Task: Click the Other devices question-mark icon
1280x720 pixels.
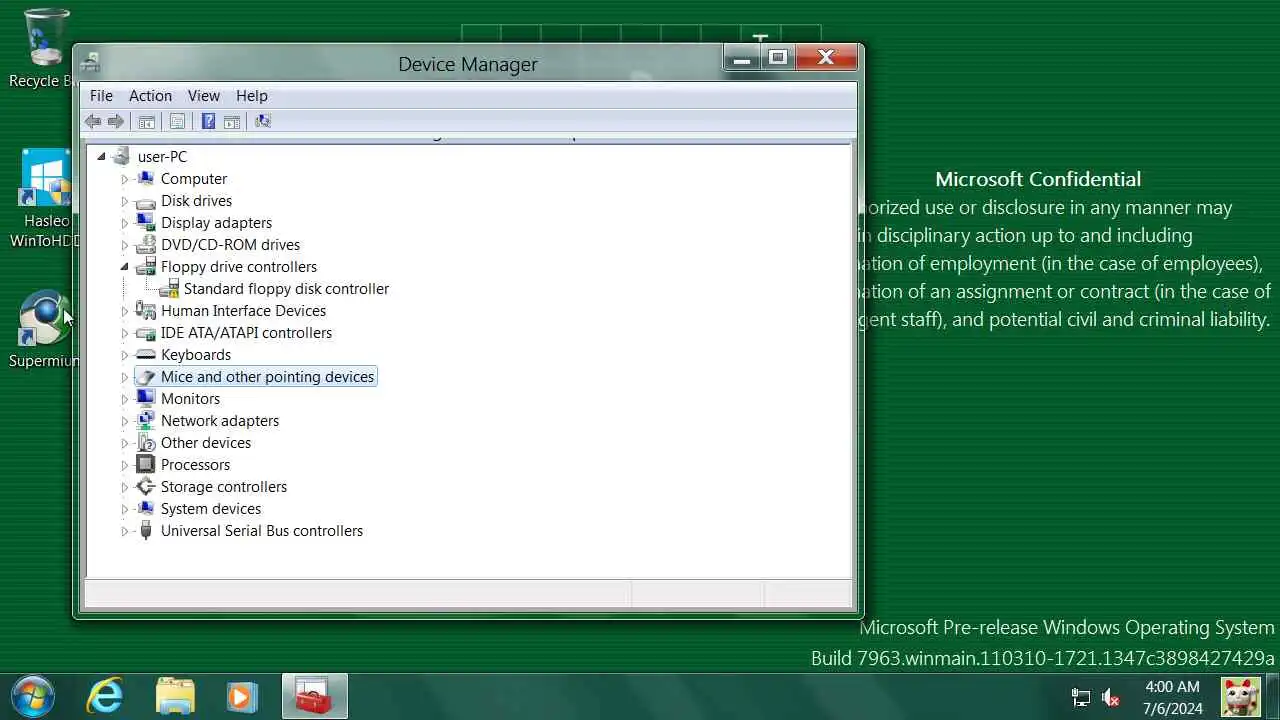Action: tap(146, 443)
